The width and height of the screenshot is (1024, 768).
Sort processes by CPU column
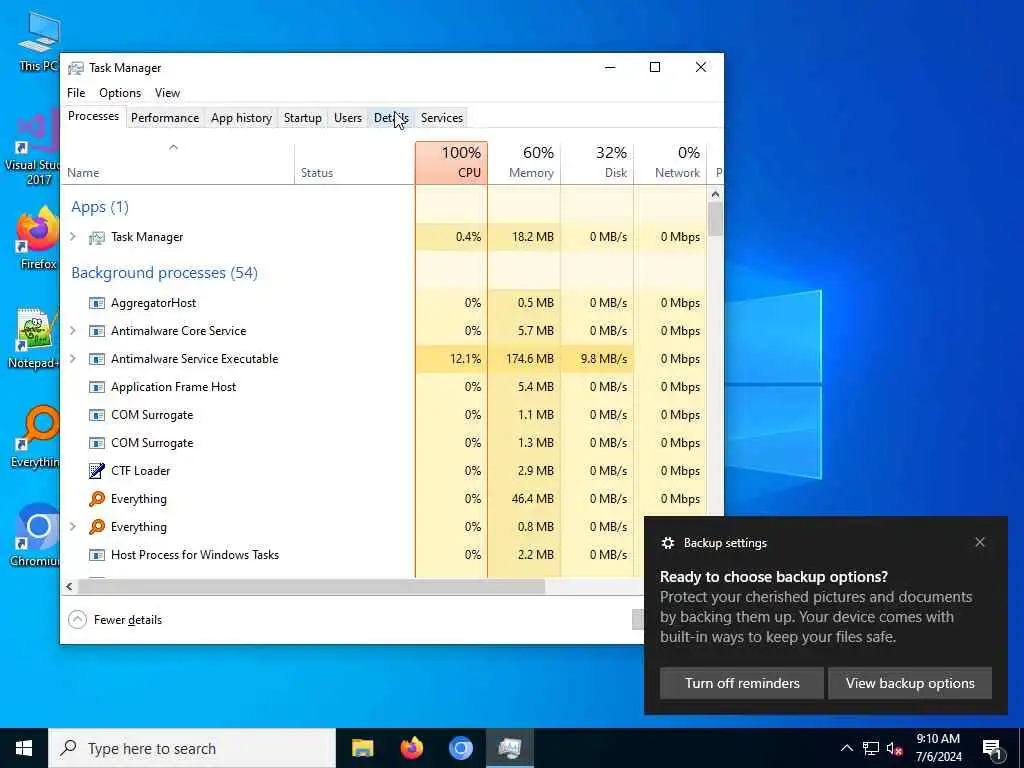point(451,163)
